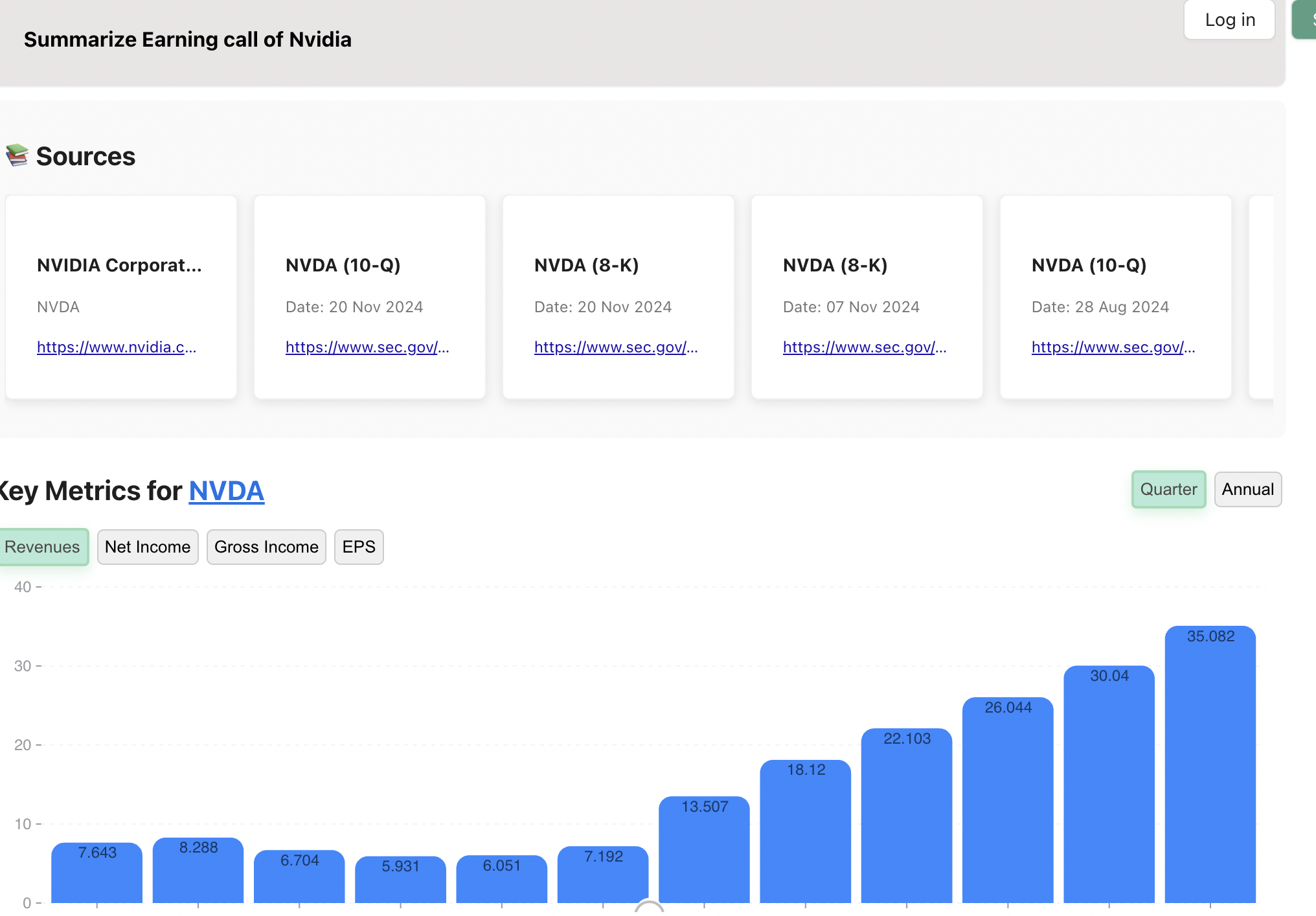Click the 7.643 revenue bar
1316x916 pixels.
pos(97,873)
